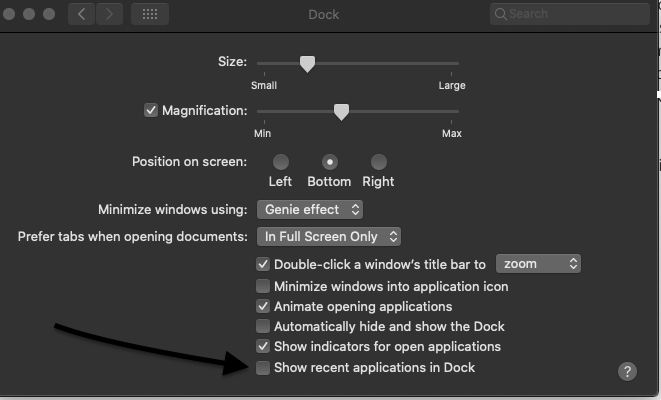Uncheck Show indicators for open applications
The image size is (661, 400).
pos(263,346)
